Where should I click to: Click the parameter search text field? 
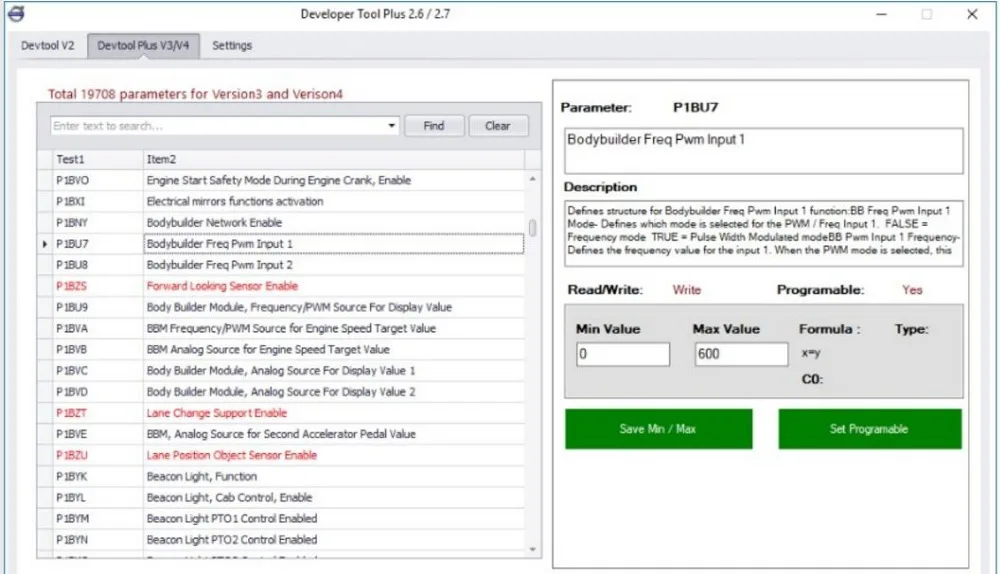[217, 126]
